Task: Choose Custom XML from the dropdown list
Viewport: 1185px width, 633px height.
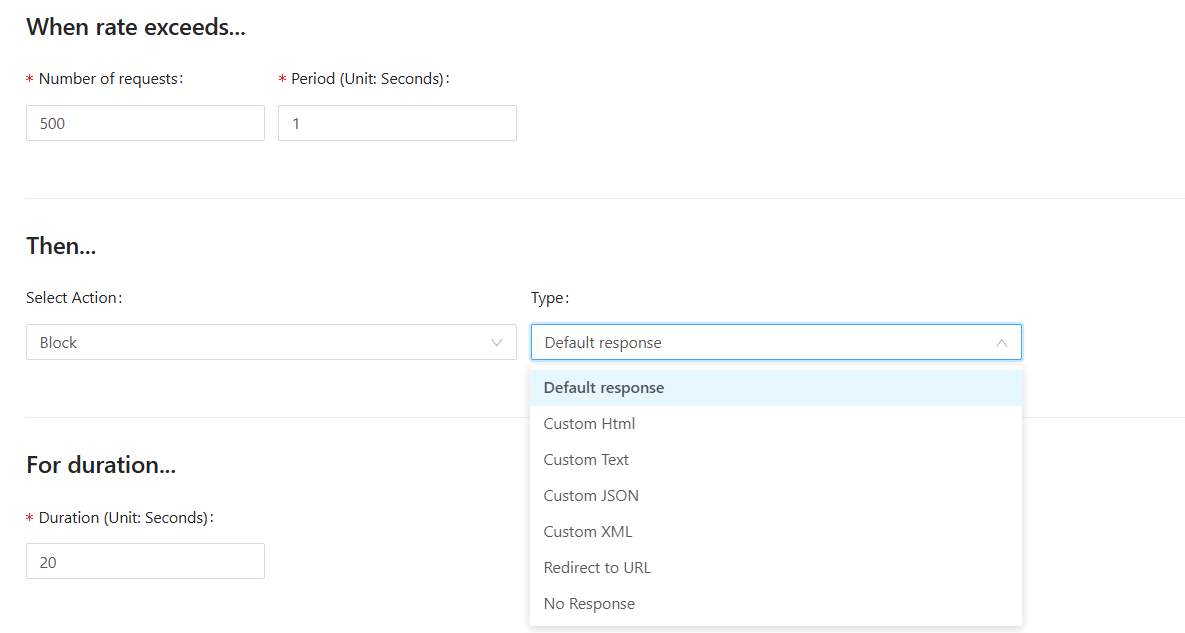Action: [x=588, y=532]
